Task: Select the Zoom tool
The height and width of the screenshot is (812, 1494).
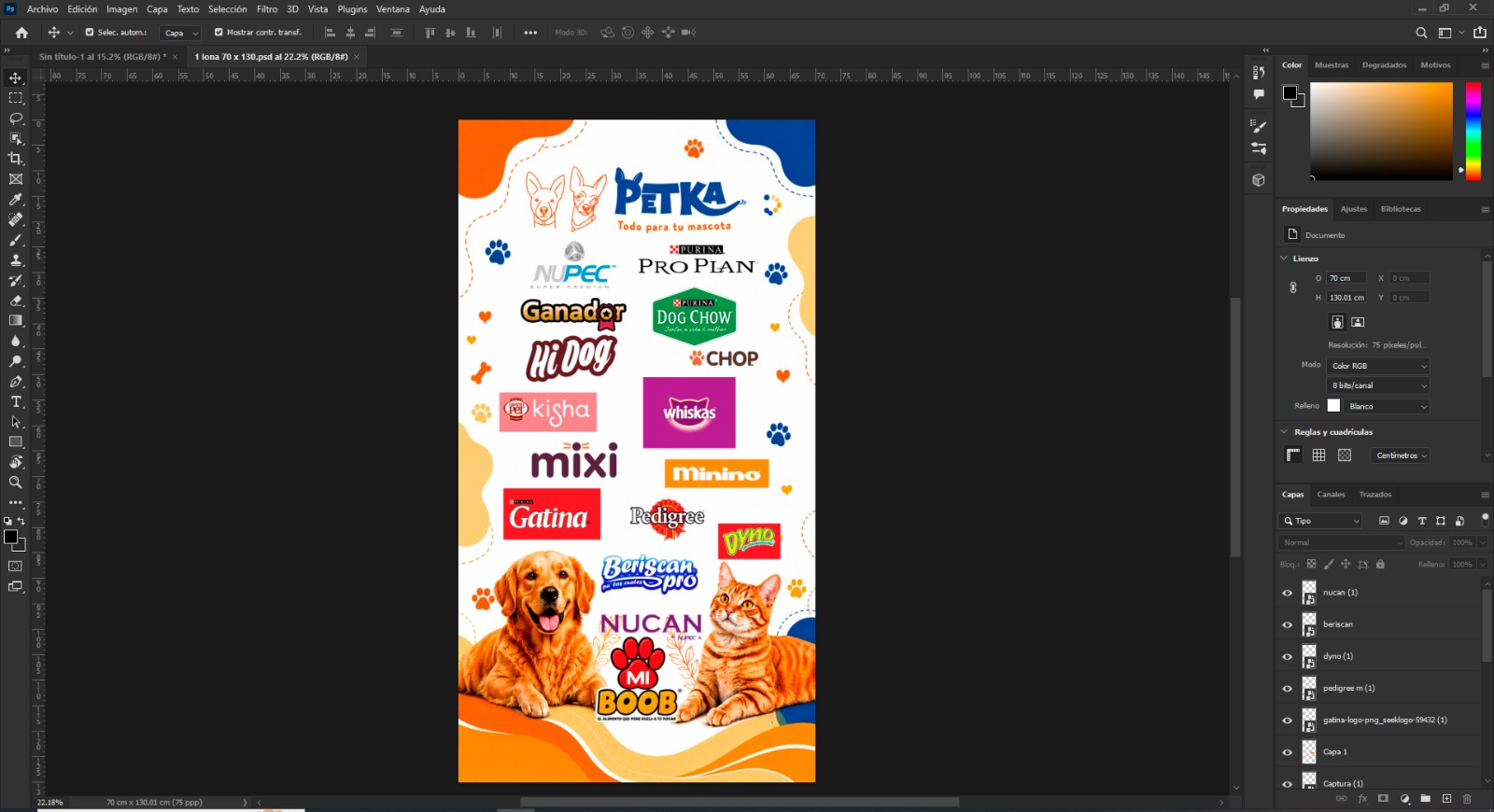Action: (x=16, y=483)
